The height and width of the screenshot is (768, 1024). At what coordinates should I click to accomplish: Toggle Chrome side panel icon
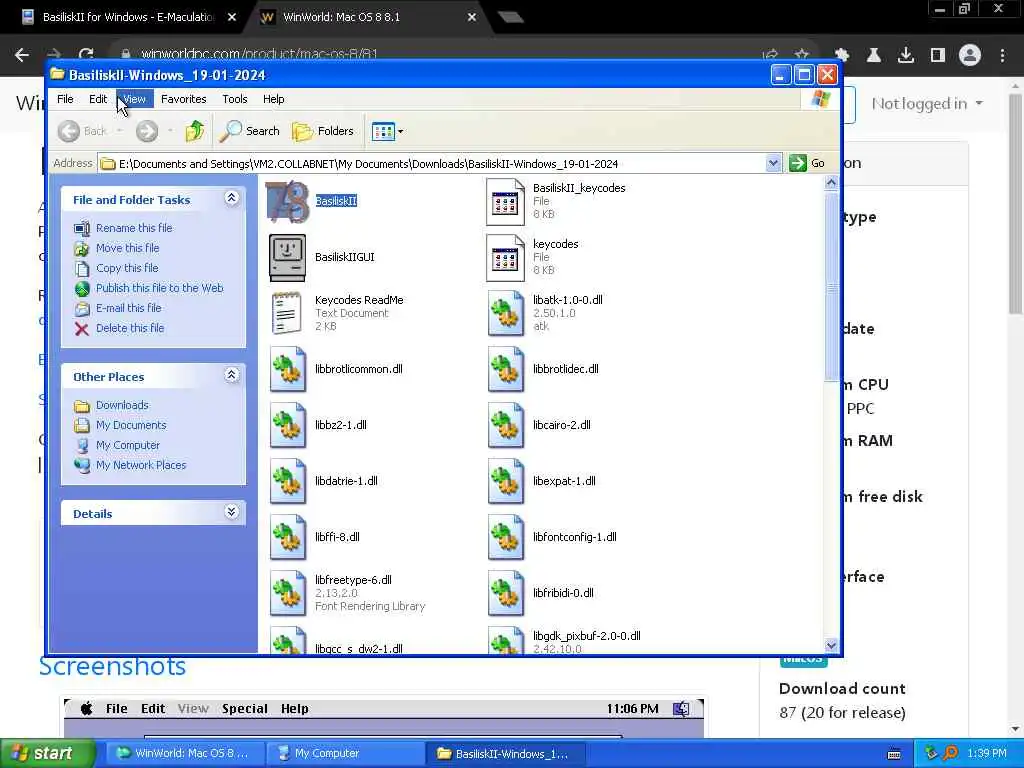[938, 55]
